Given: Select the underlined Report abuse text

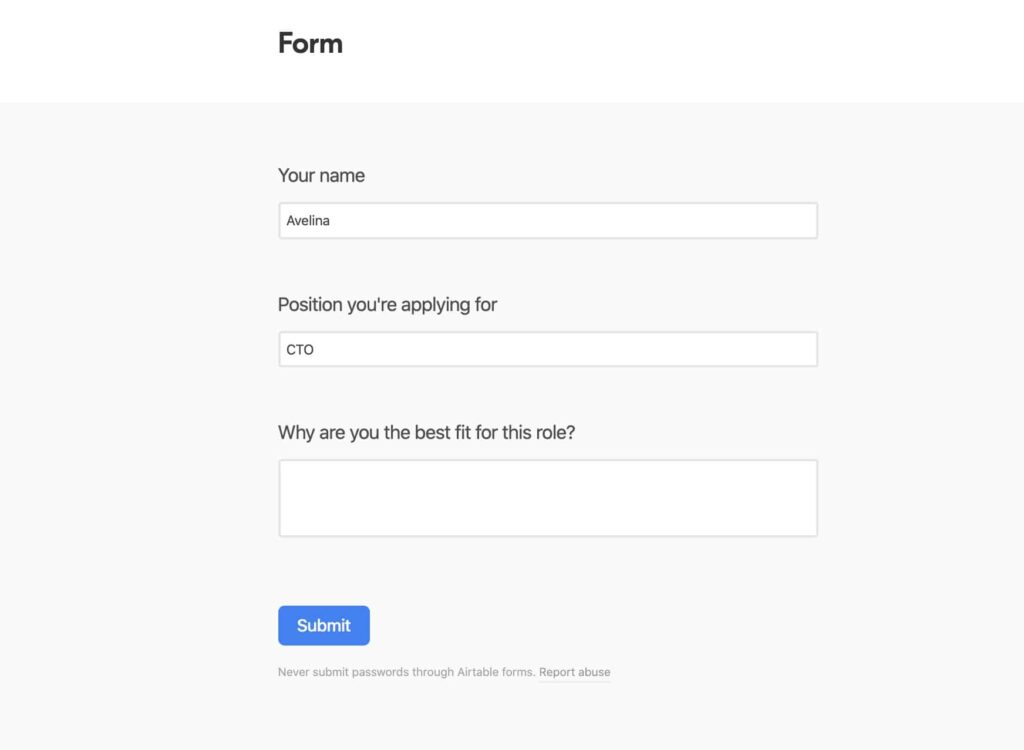Looking at the screenshot, I should click(575, 672).
